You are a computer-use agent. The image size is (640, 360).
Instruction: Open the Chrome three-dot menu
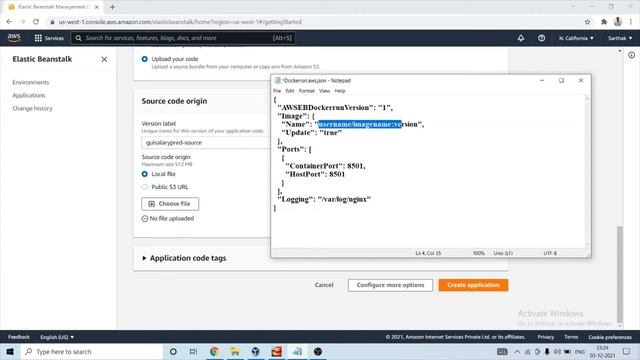pyautogui.click(x=631, y=22)
